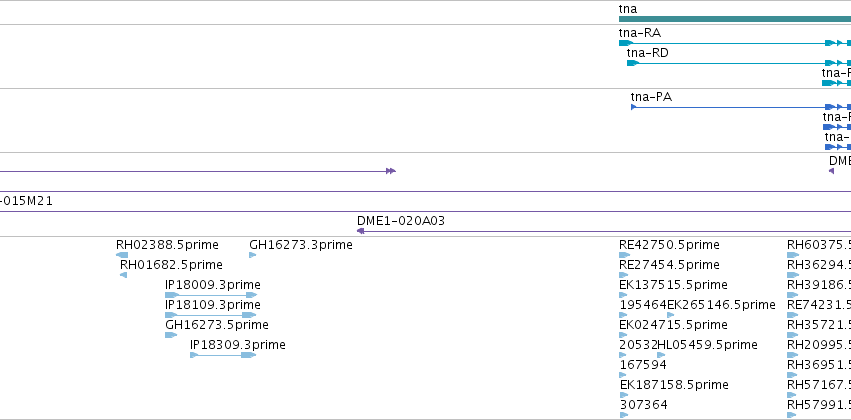
Task: Click the RH36294 EST label
Action: point(819,265)
